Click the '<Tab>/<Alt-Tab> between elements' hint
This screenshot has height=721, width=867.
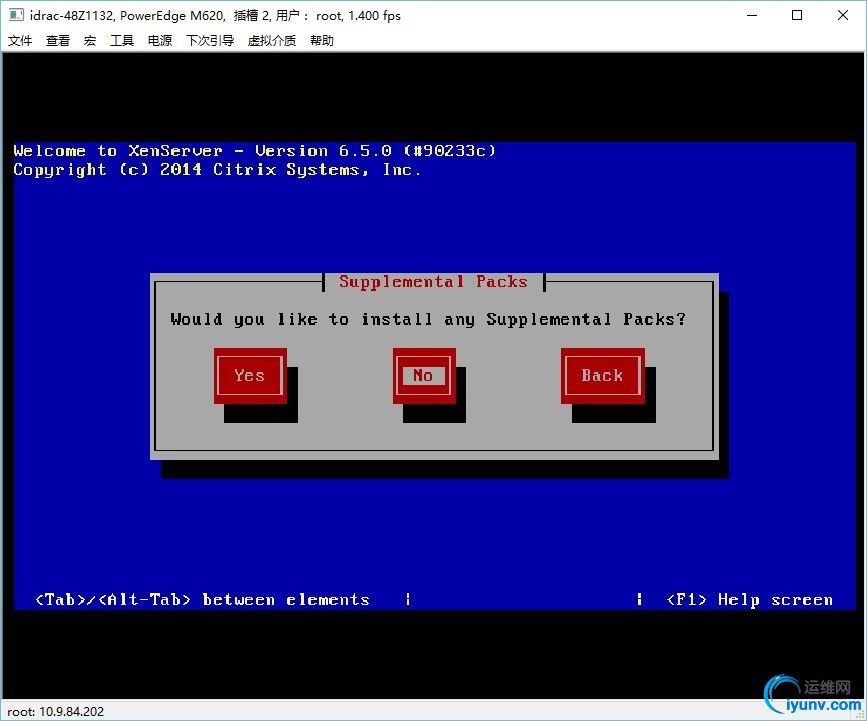[202, 599]
